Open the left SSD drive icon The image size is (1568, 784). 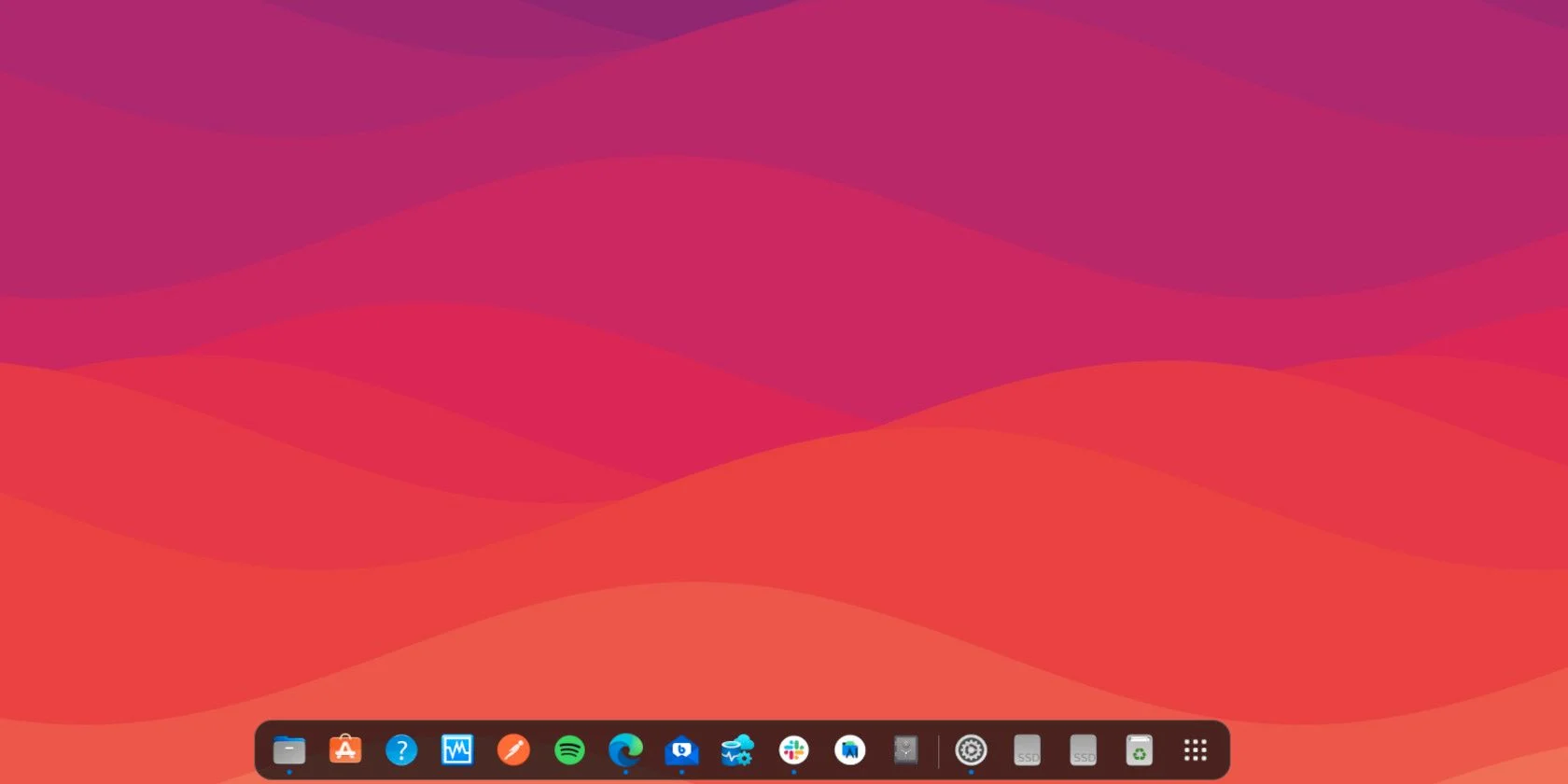tap(1027, 749)
